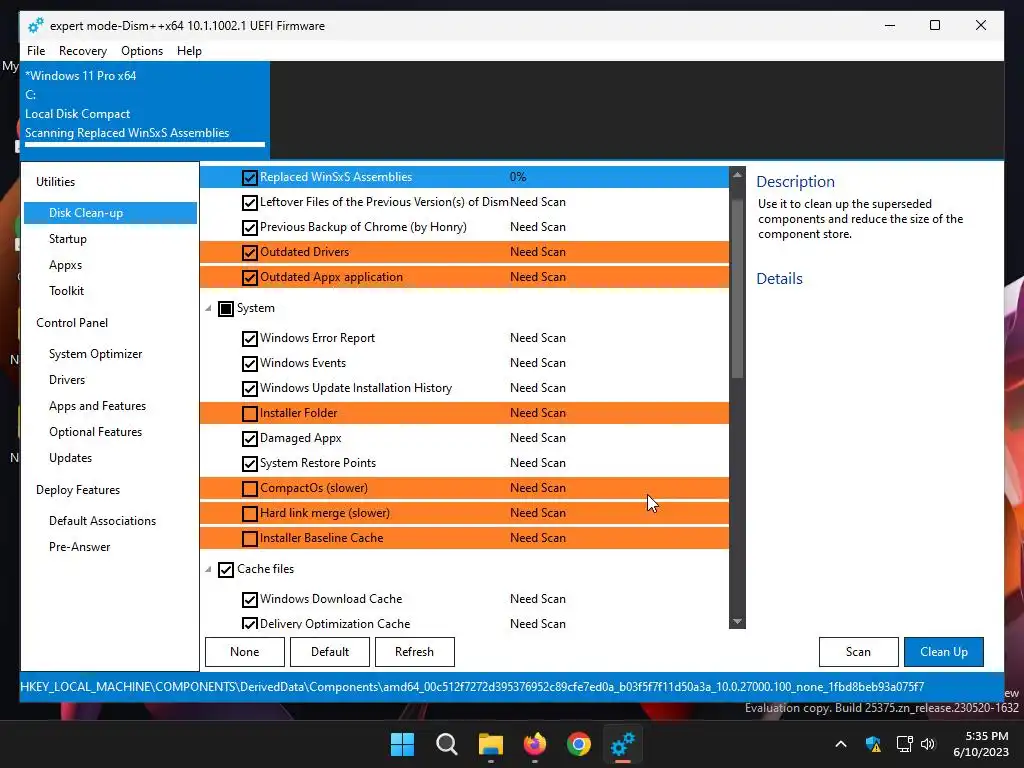Click the None button
The height and width of the screenshot is (768, 1024).
coord(245,652)
